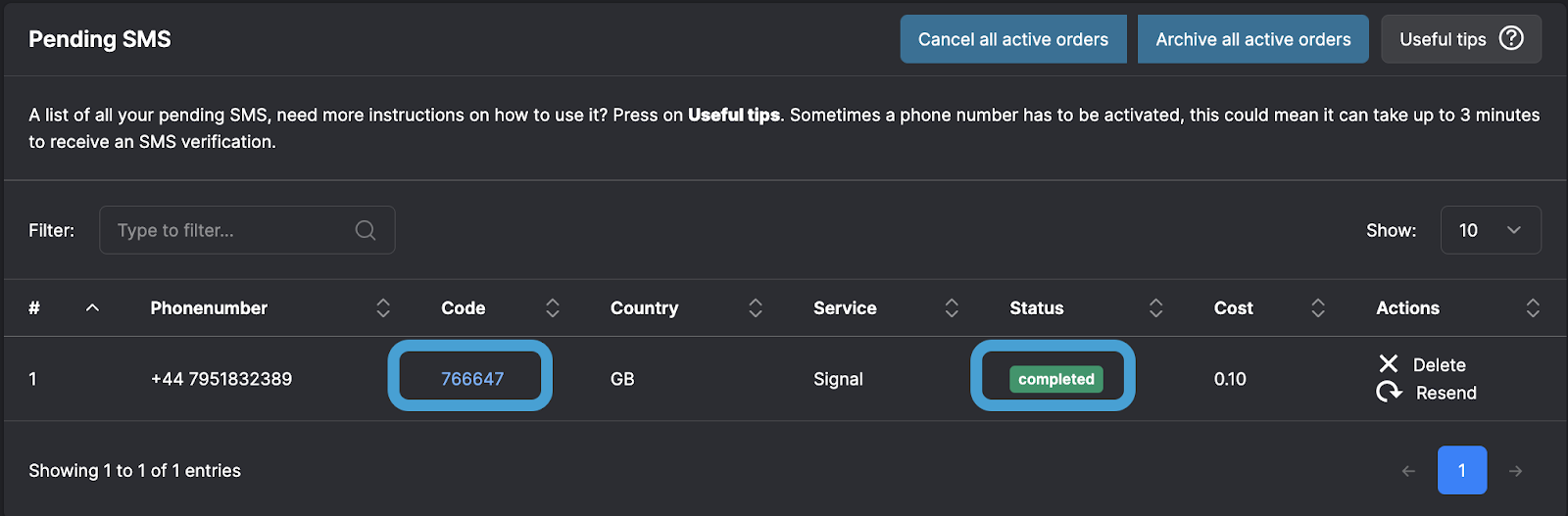Sort by Country column arrows
The width and height of the screenshot is (1568, 516).
(756, 308)
